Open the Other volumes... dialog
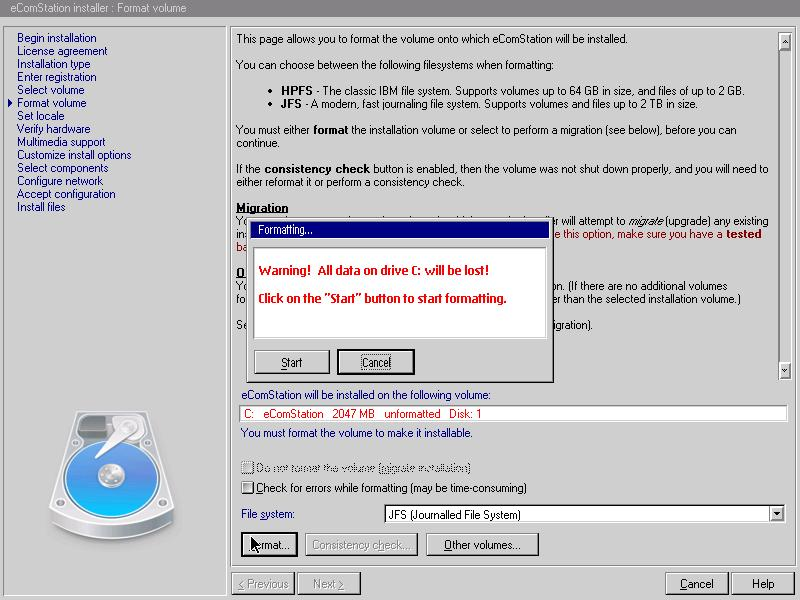Viewport: 800px width, 600px height. pyautogui.click(x=482, y=545)
